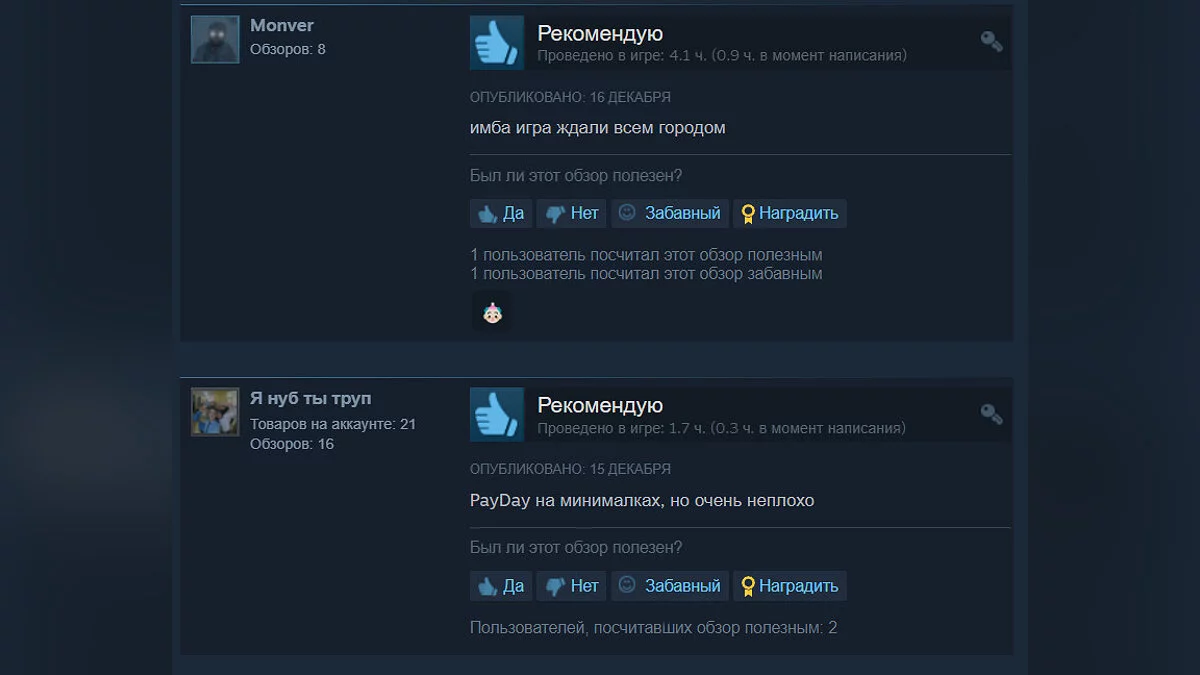Click Наградить on the PayDay review
Viewport: 1200px width, 675px height.
790,586
